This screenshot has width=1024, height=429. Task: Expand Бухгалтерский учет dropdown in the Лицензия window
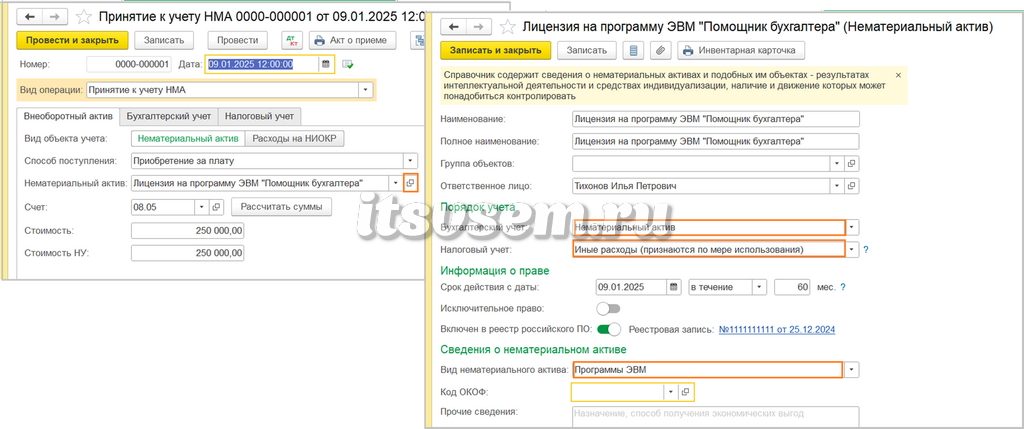(852, 227)
